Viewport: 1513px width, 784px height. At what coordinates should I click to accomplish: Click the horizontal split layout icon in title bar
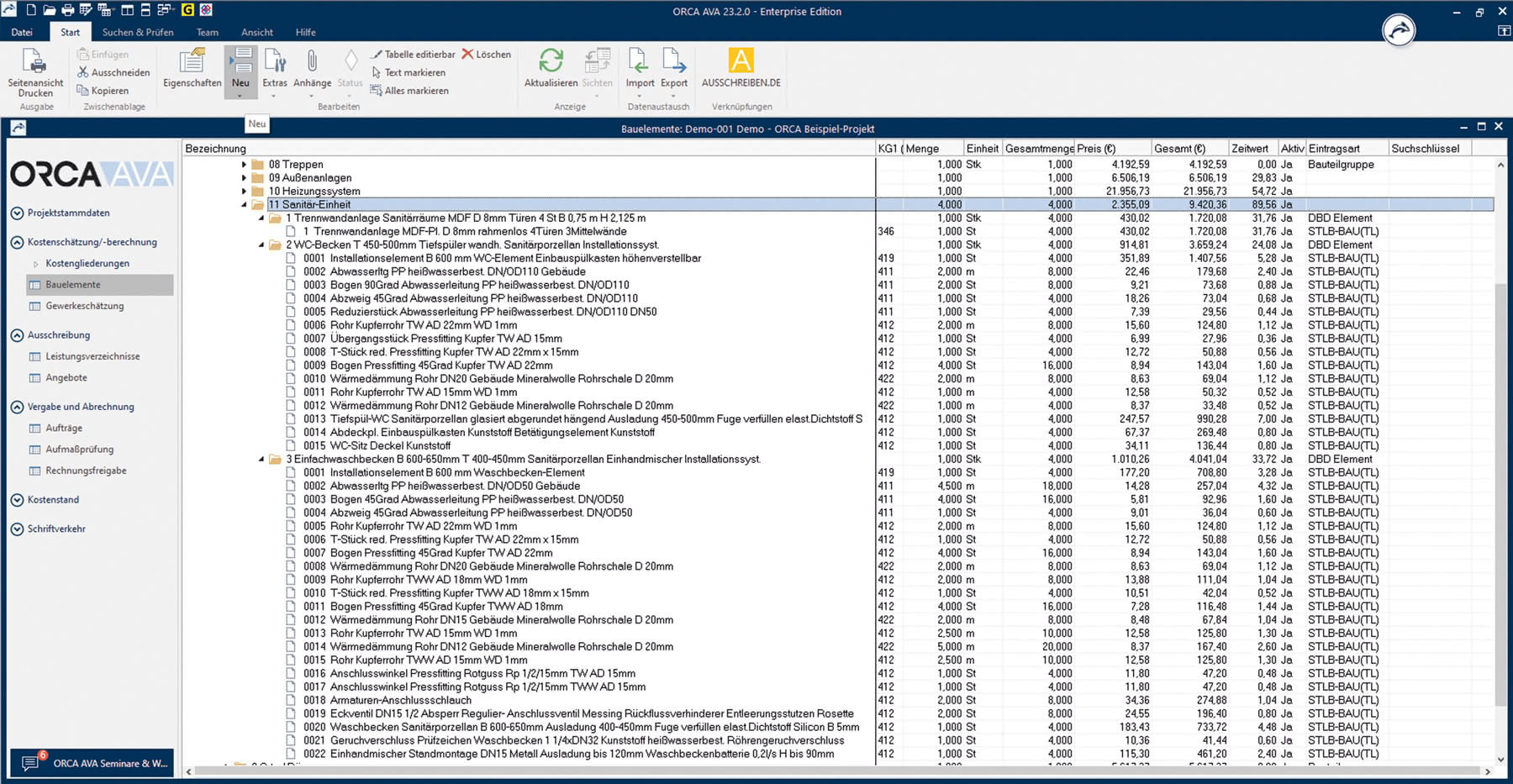click(145, 10)
